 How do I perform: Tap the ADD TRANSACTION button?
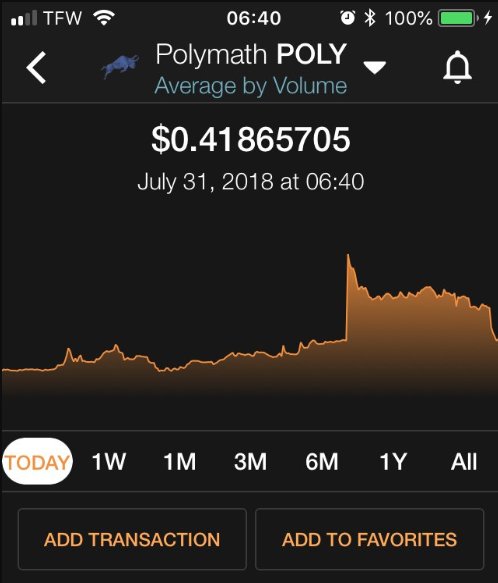click(x=132, y=539)
